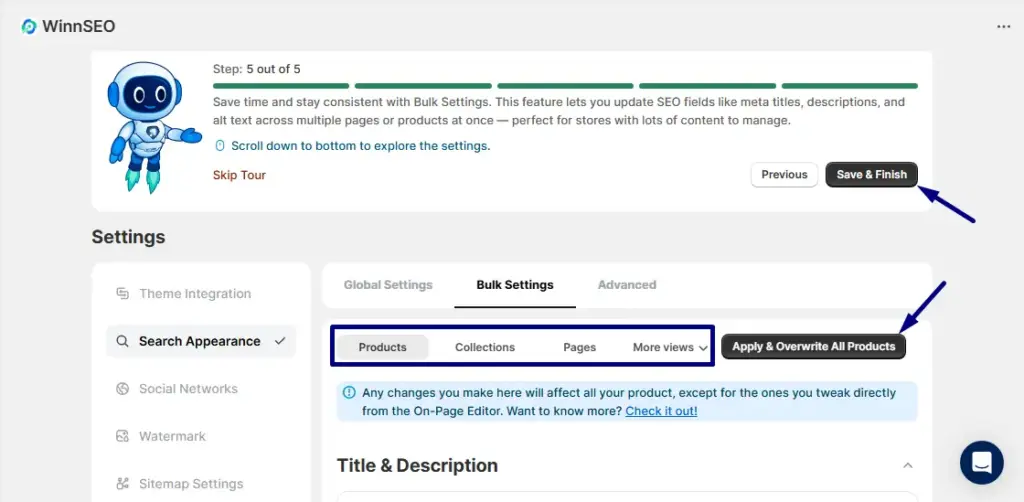Switch to the Global Settings tab
Image resolution: width=1024 pixels, height=502 pixels.
(x=388, y=285)
